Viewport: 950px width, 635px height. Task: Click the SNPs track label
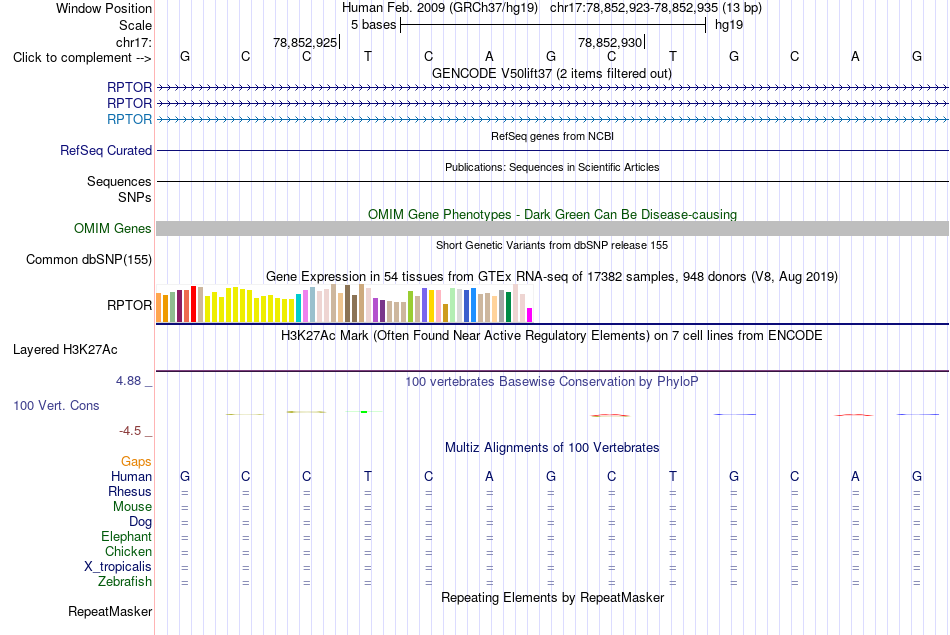(x=135, y=198)
